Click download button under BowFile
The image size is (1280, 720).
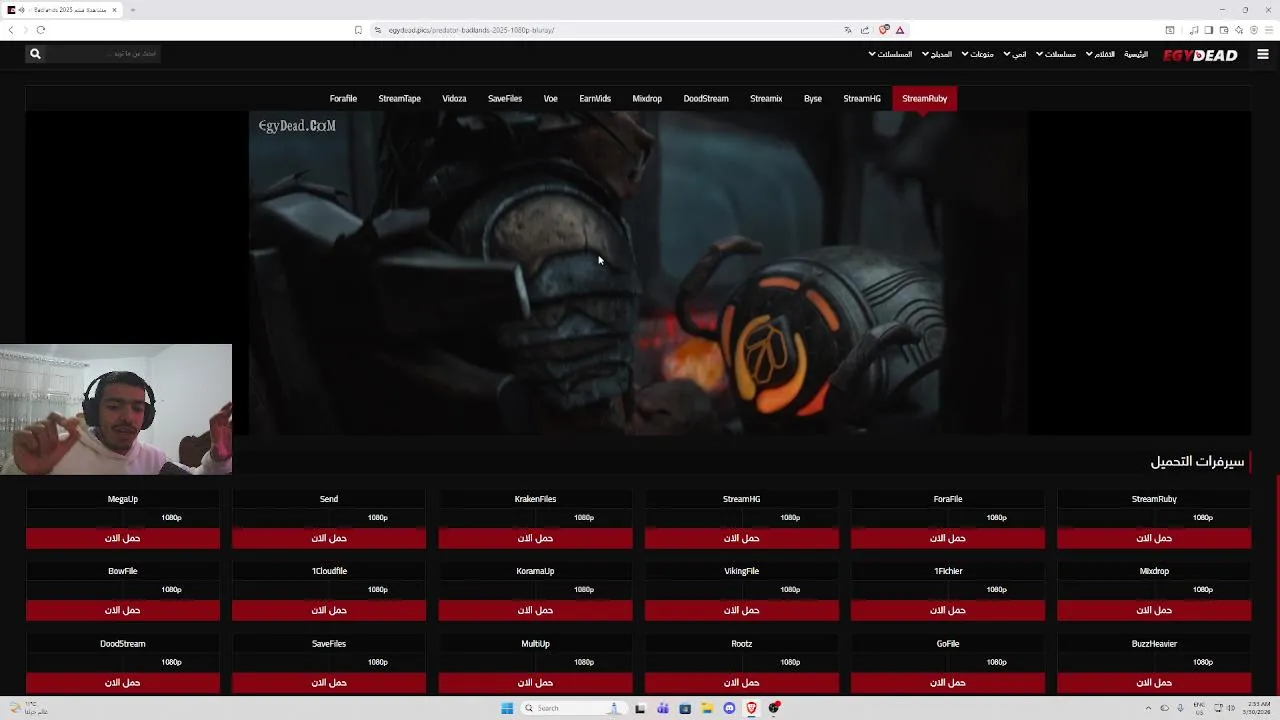123,610
